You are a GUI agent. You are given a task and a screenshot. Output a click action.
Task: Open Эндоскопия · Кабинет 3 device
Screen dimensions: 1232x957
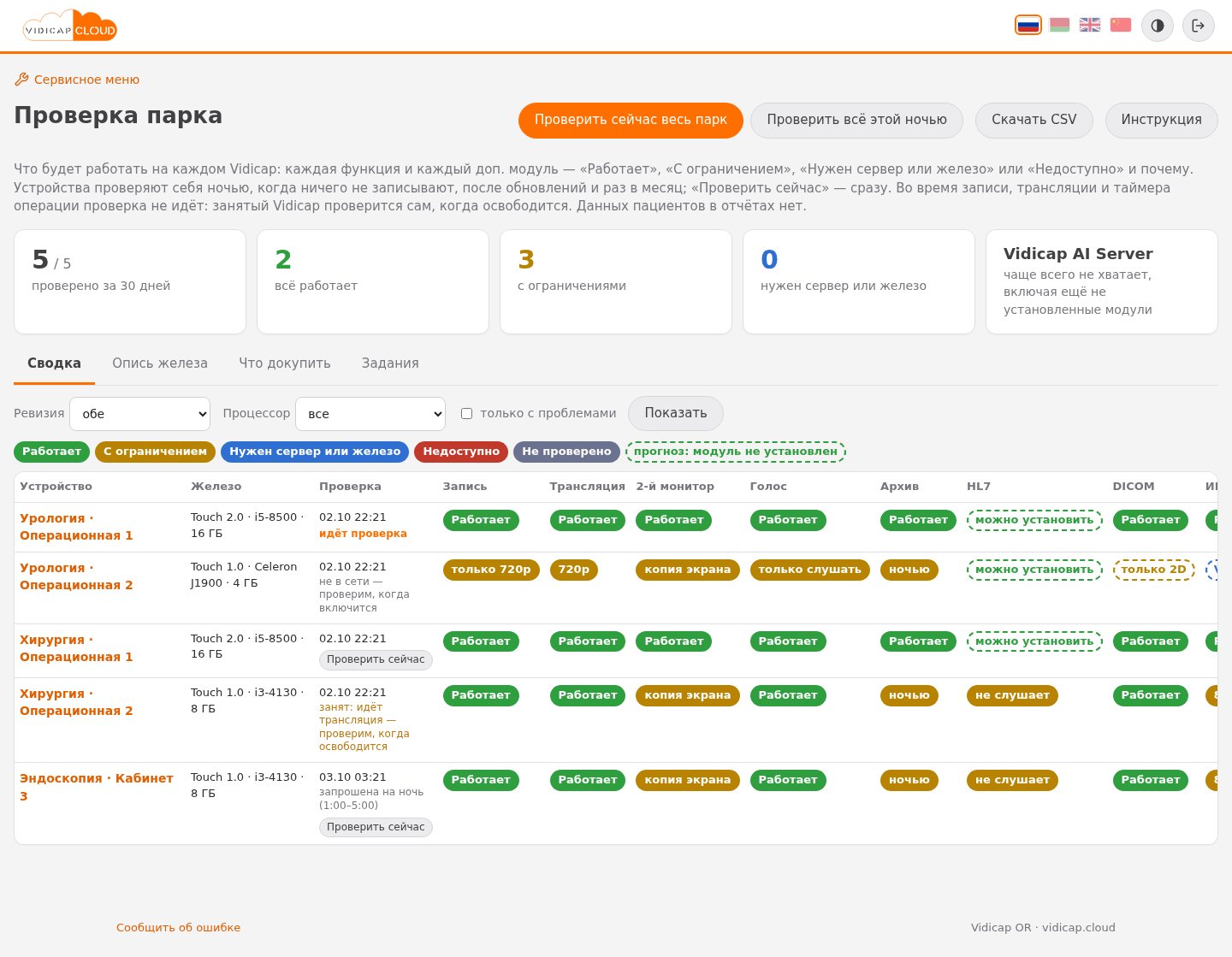97,787
